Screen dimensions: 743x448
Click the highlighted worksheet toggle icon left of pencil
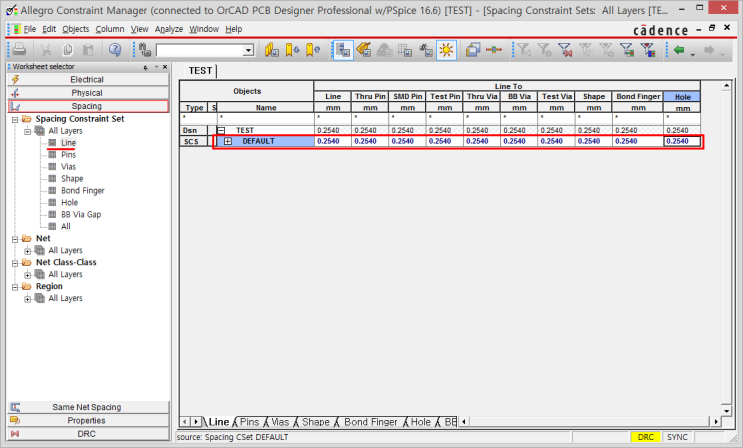(343, 50)
